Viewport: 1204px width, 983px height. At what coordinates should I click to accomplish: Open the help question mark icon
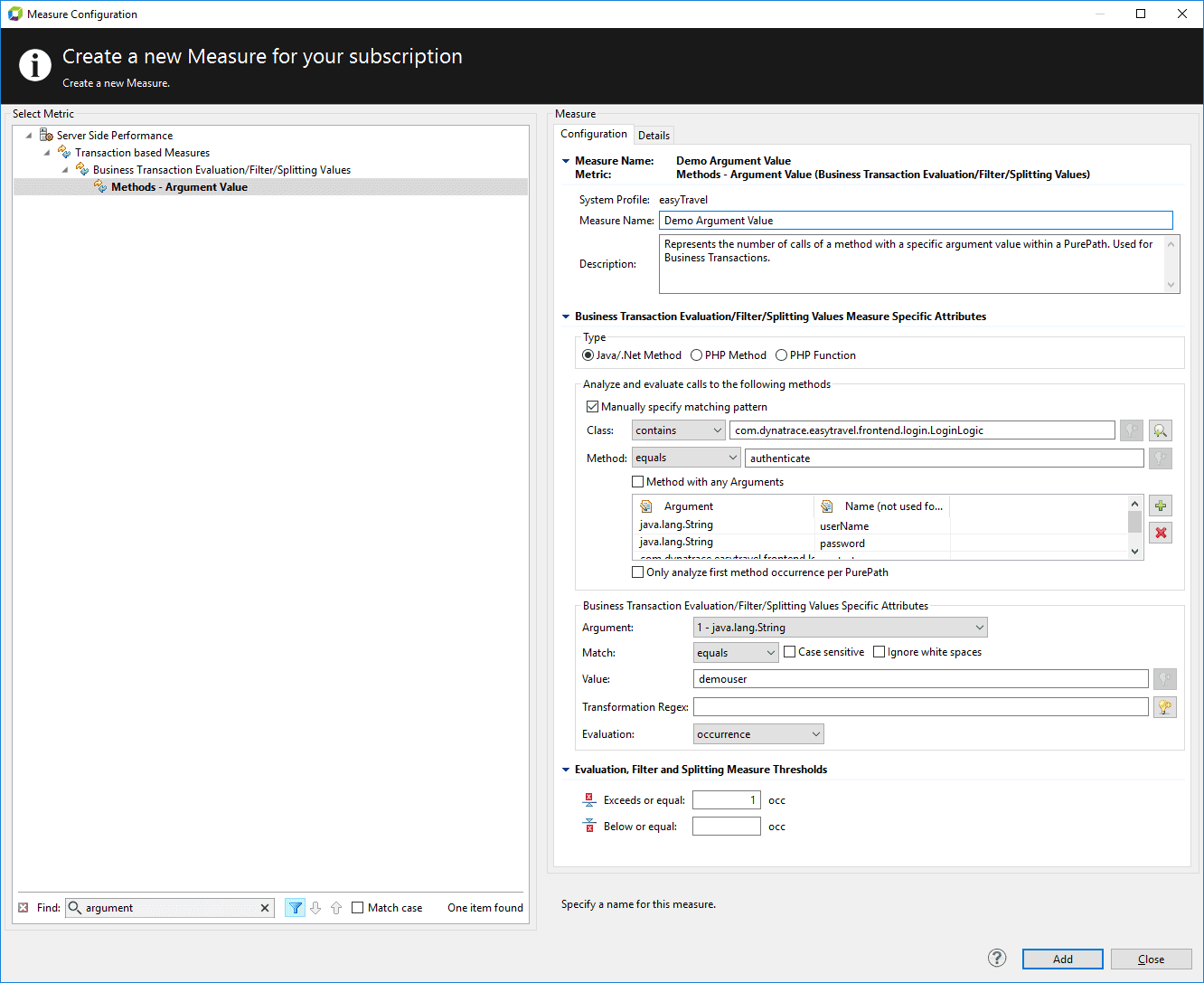coord(997,959)
